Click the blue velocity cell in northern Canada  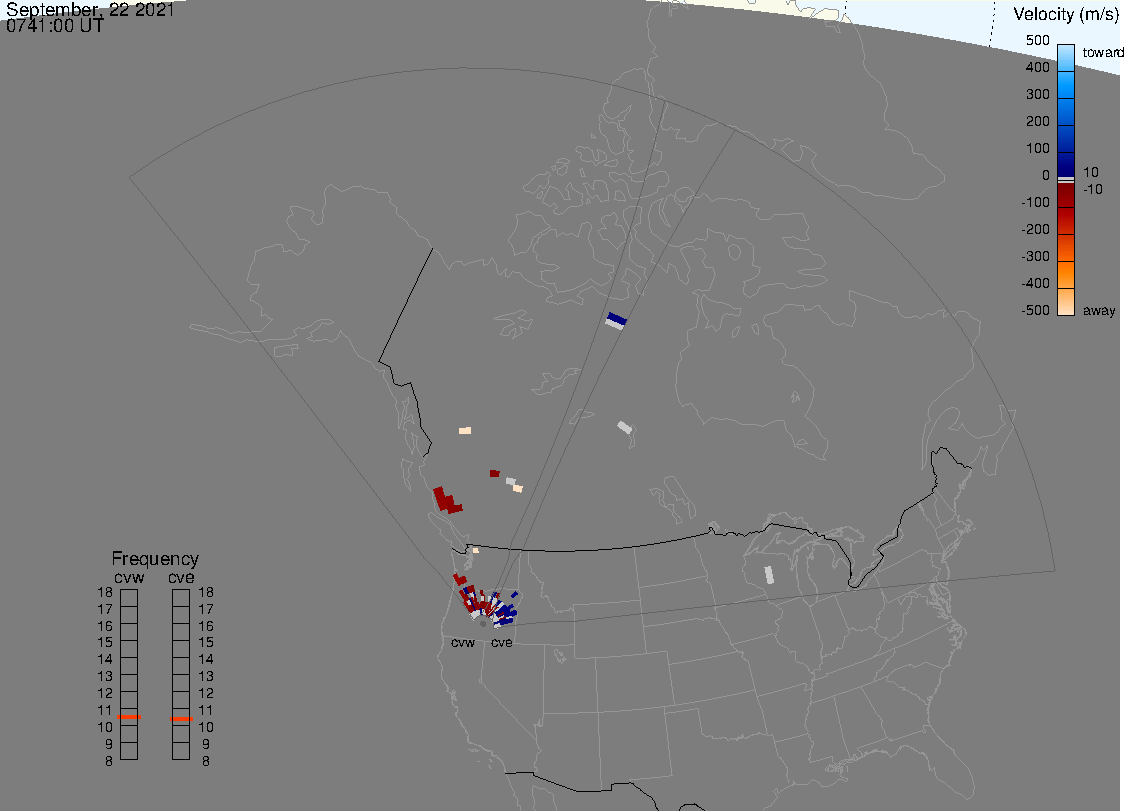coord(617,319)
